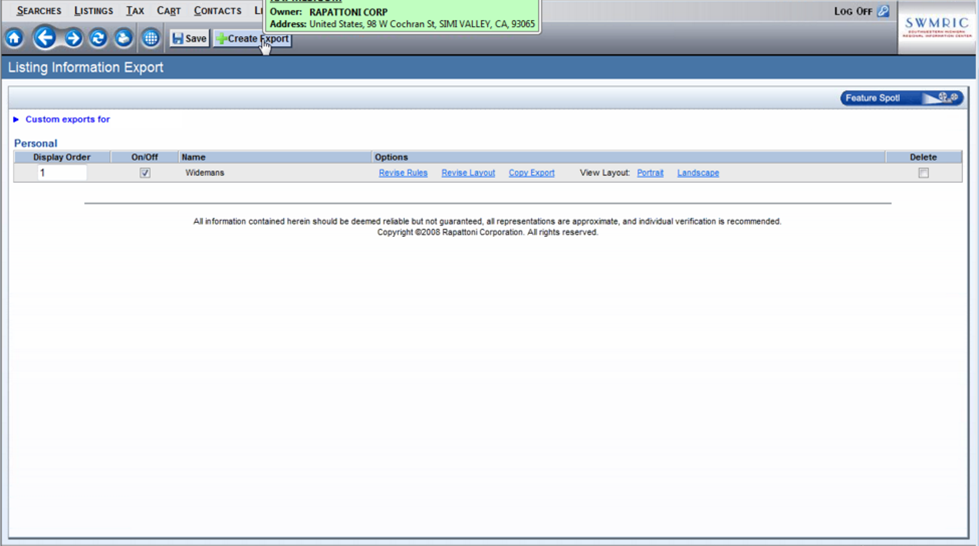The image size is (979, 546).
Task: Open the Searches menu
Action: [x=39, y=11]
